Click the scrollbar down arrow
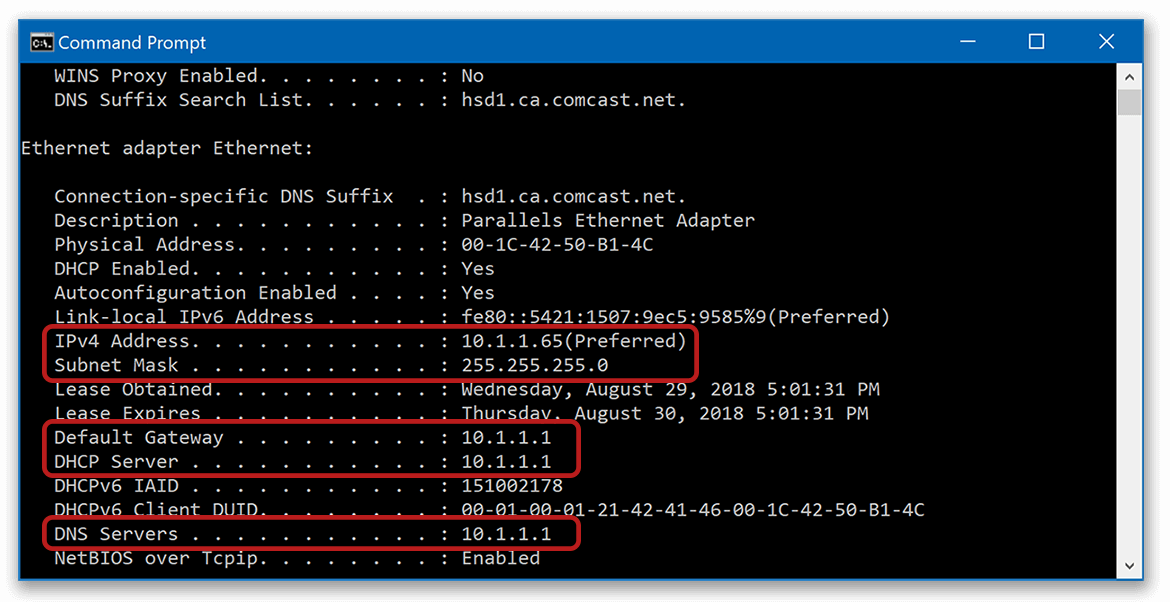 pos(1129,565)
